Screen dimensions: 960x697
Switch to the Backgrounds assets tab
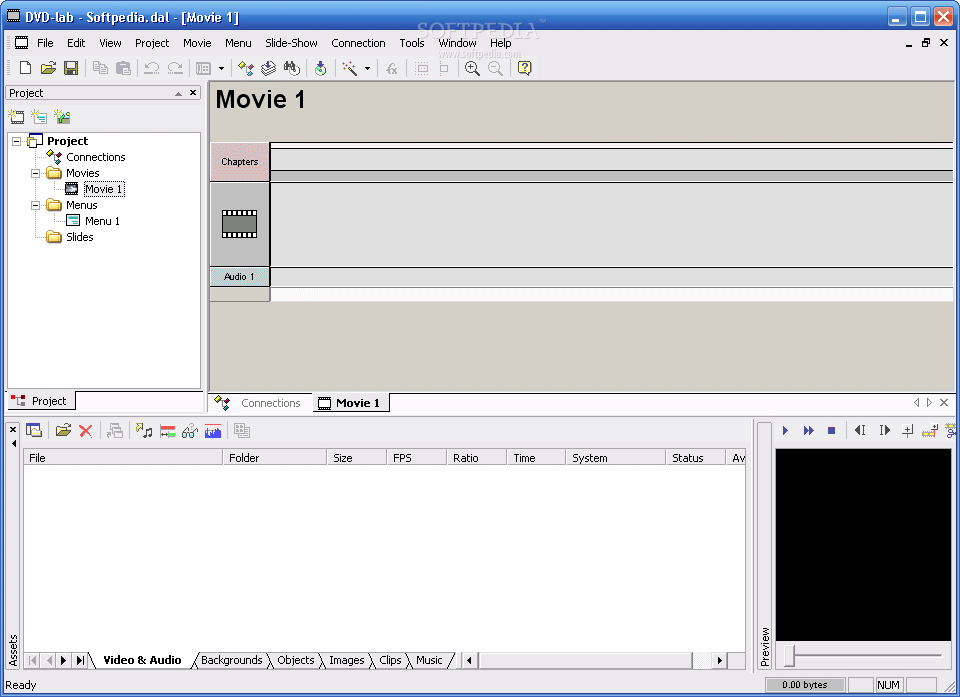pyautogui.click(x=231, y=660)
